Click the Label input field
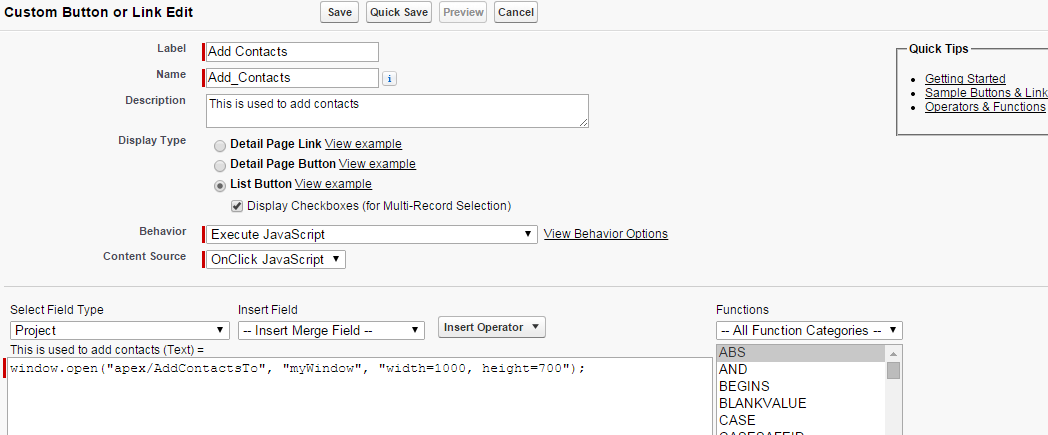1048x435 pixels. coord(292,52)
